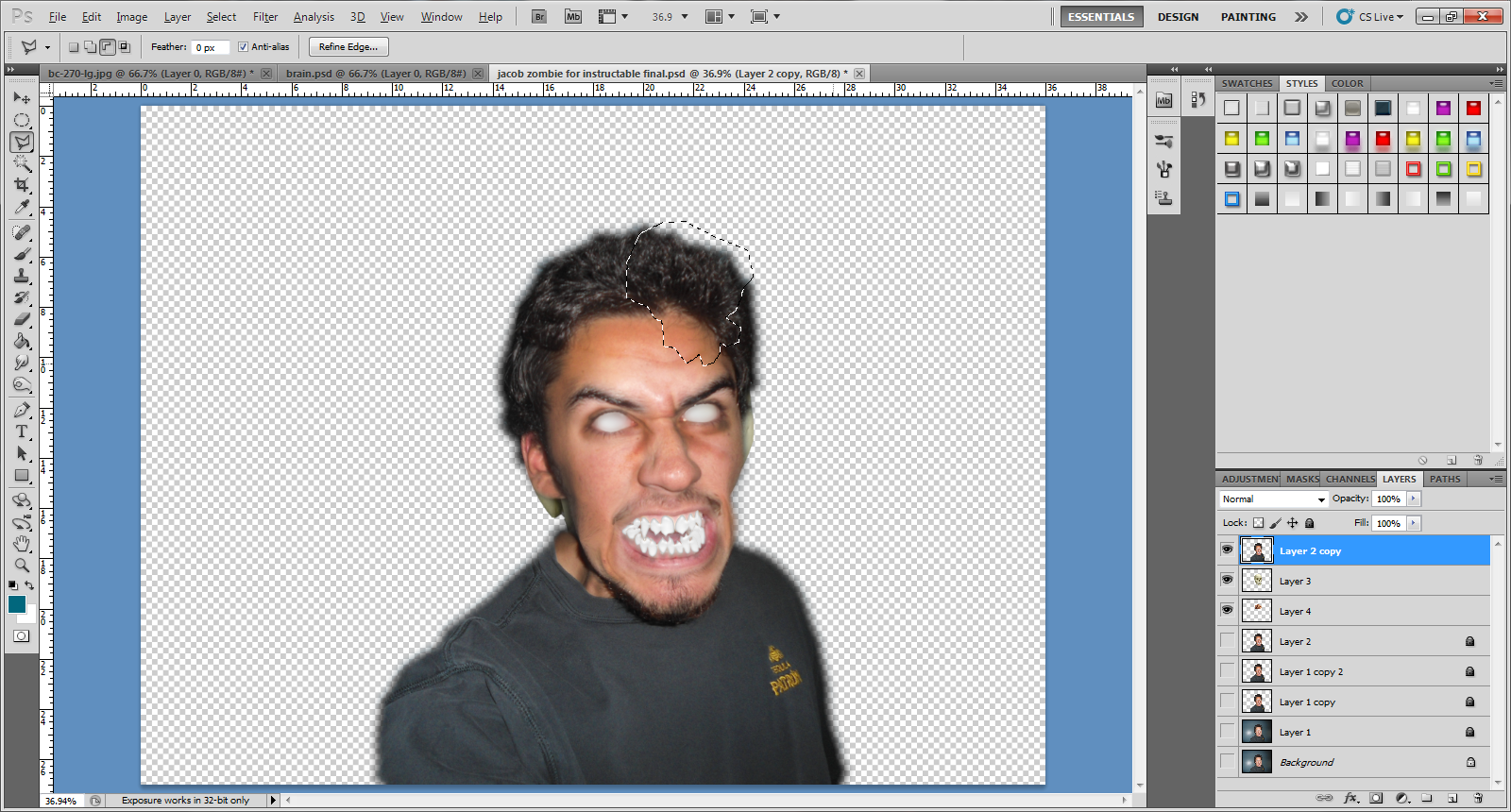Open the zoom level 36.9 dropdown

click(x=685, y=17)
